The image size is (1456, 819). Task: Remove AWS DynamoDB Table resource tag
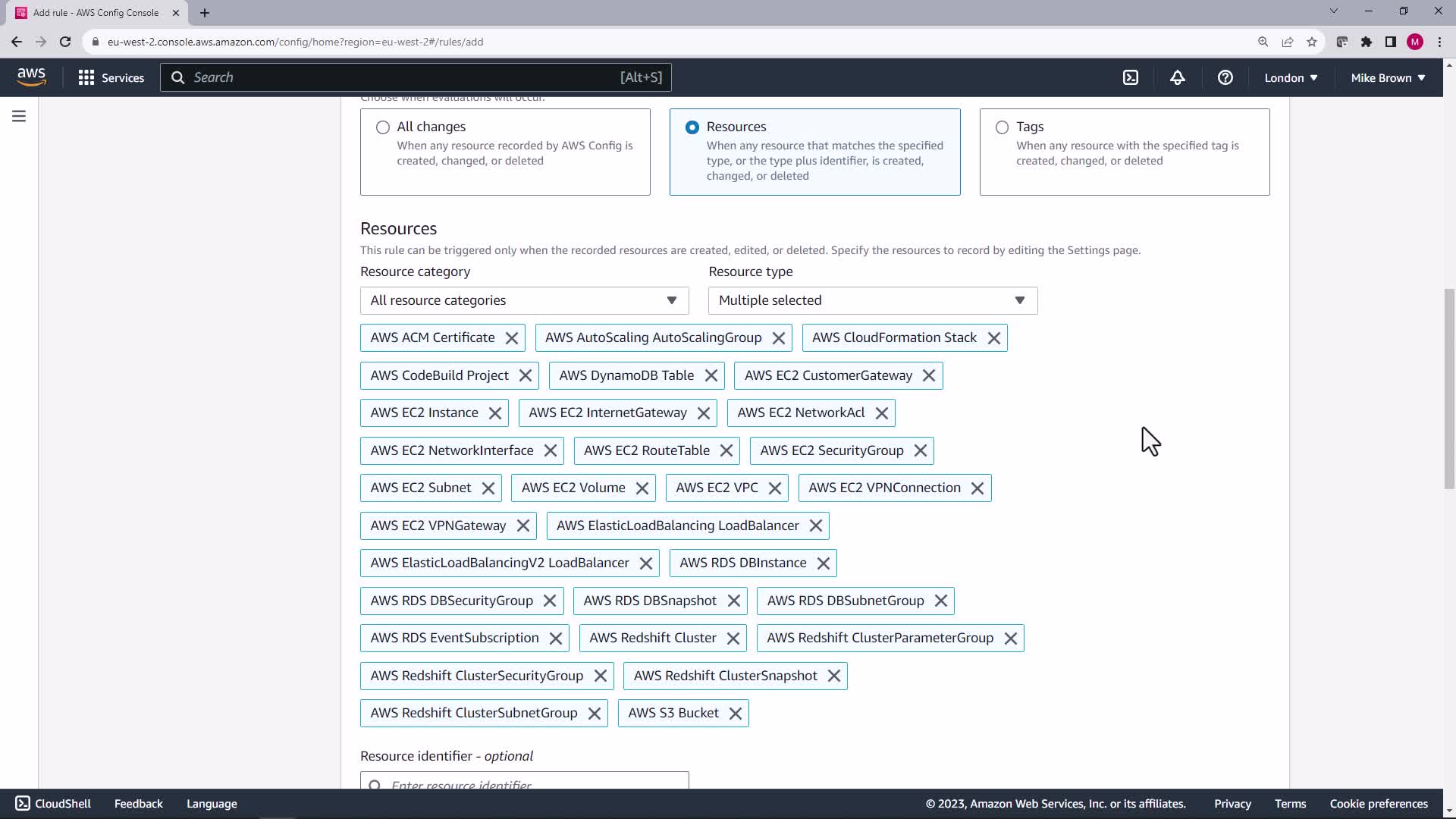[x=711, y=376]
